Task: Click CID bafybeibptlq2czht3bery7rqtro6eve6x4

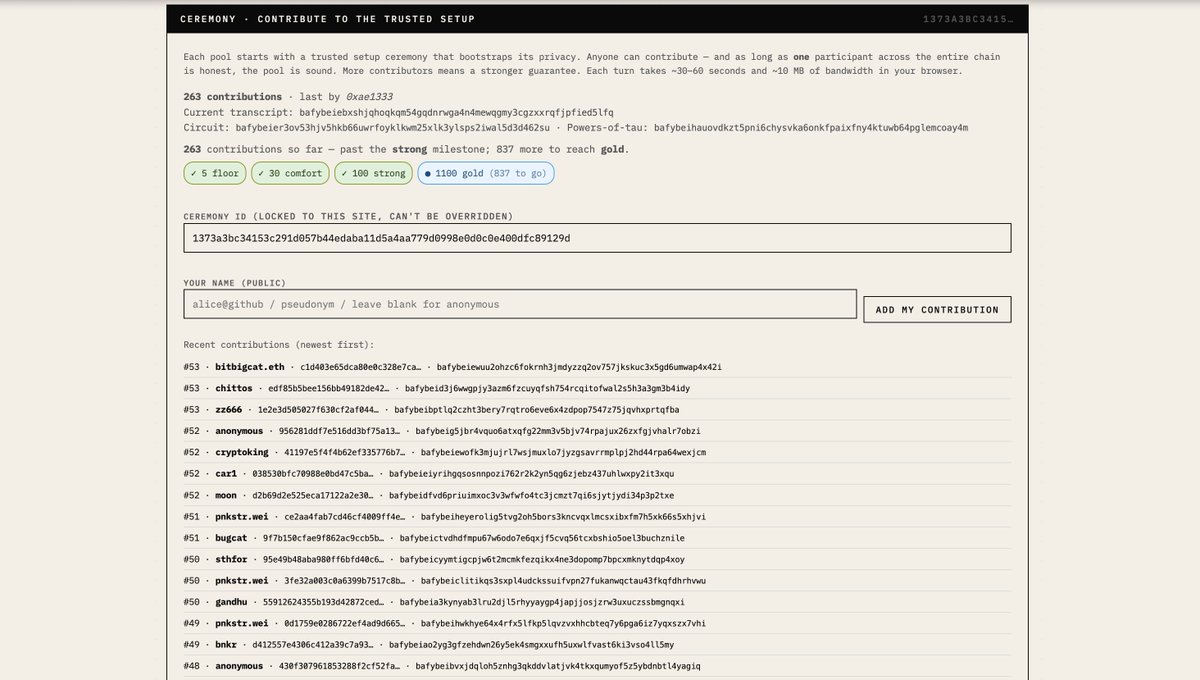Action: click(x=537, y=410)
